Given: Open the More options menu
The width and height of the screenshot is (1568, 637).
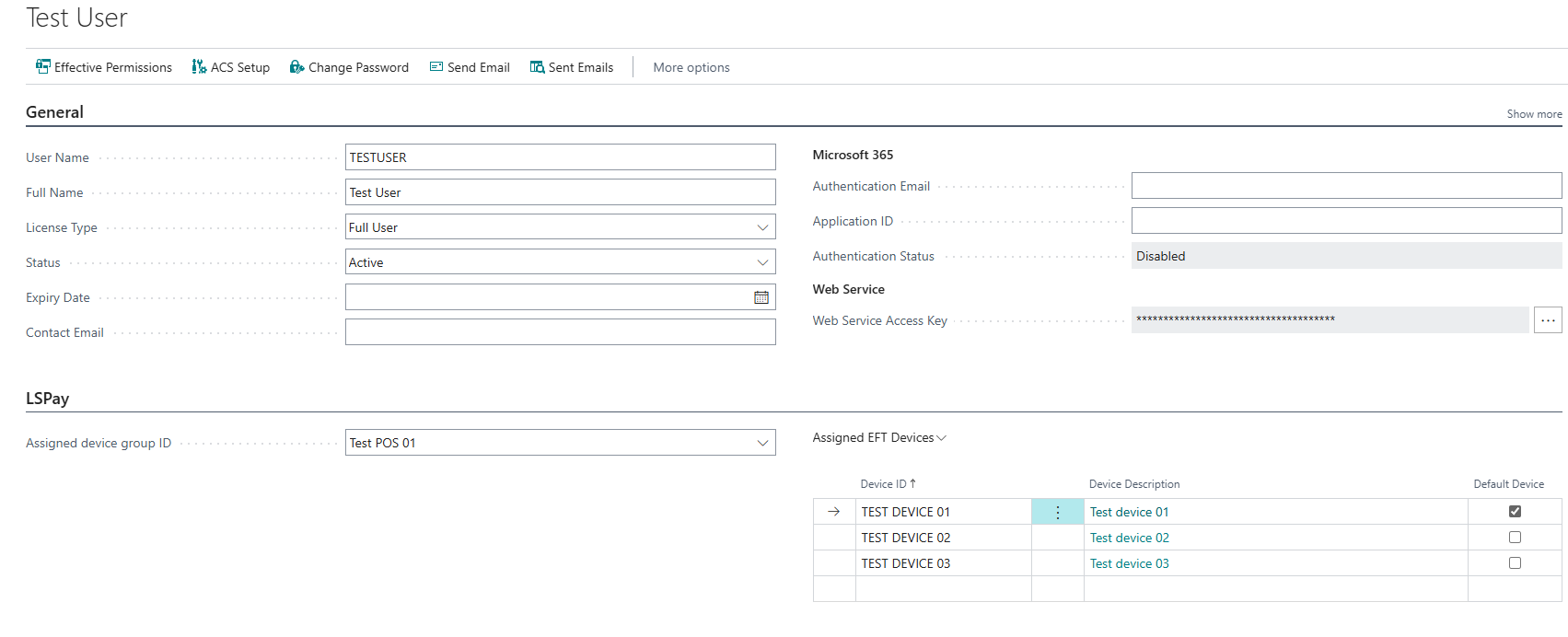Looking at the screenshot, I should [x=691, y=67].
